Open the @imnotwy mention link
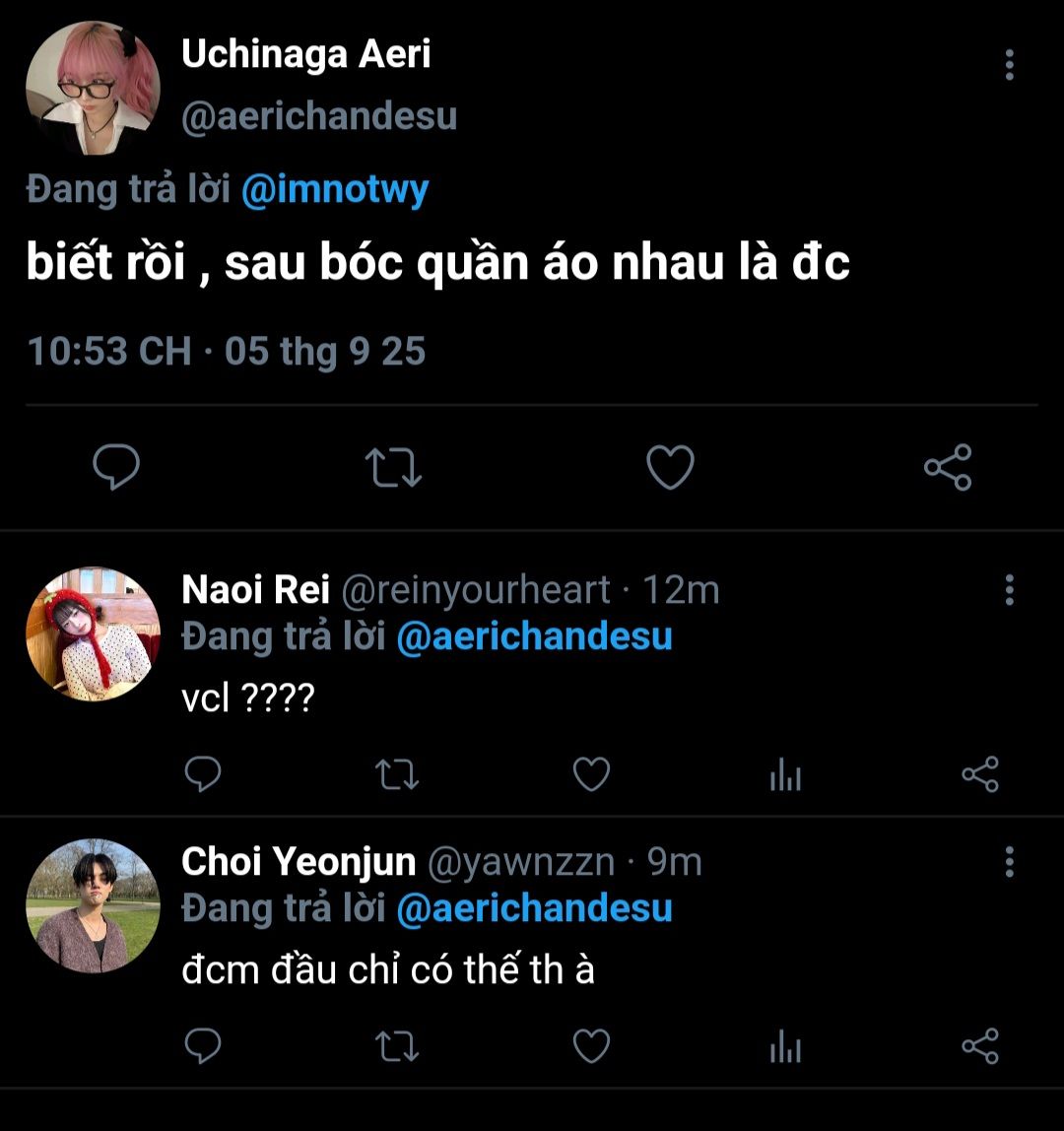The height and width of the screenshot is (1131, 1064). coord(335,188)
